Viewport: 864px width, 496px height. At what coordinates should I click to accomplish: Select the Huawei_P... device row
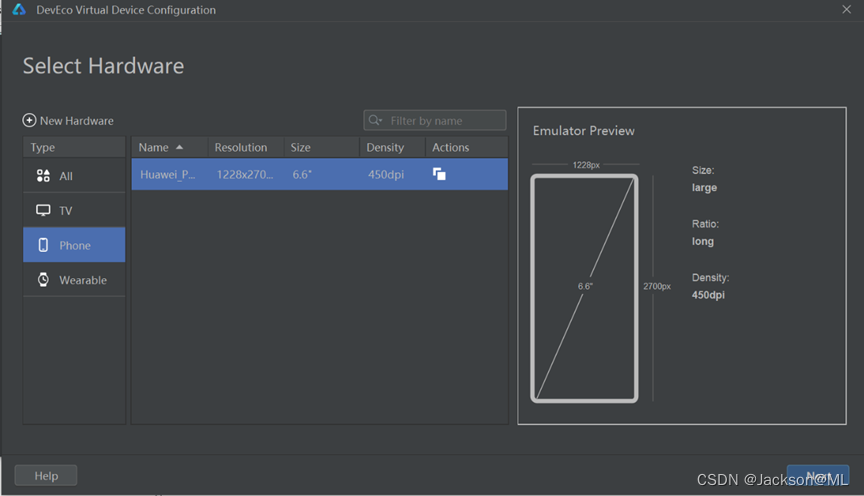[320, 174]
